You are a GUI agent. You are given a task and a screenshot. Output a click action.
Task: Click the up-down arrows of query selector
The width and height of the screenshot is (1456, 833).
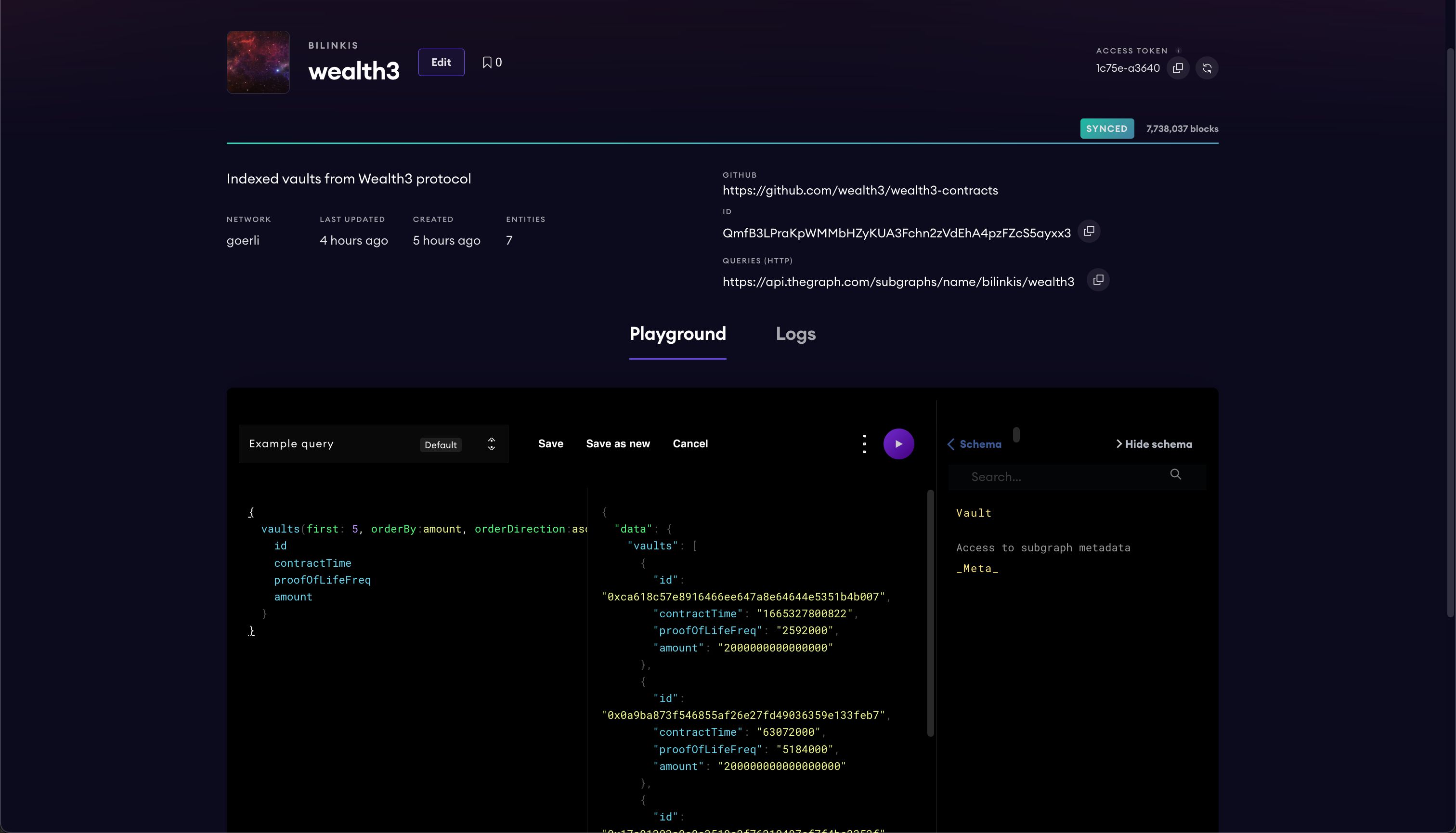[x=492, y=444]
